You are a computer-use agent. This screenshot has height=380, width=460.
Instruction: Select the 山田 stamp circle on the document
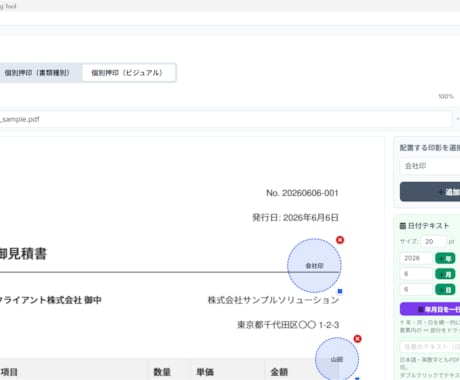[337, 359]
